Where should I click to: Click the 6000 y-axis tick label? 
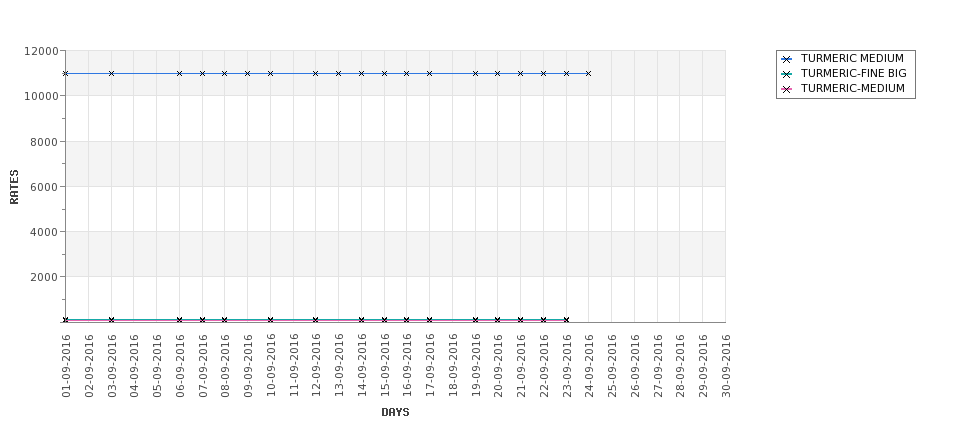(x=42, y=187)
